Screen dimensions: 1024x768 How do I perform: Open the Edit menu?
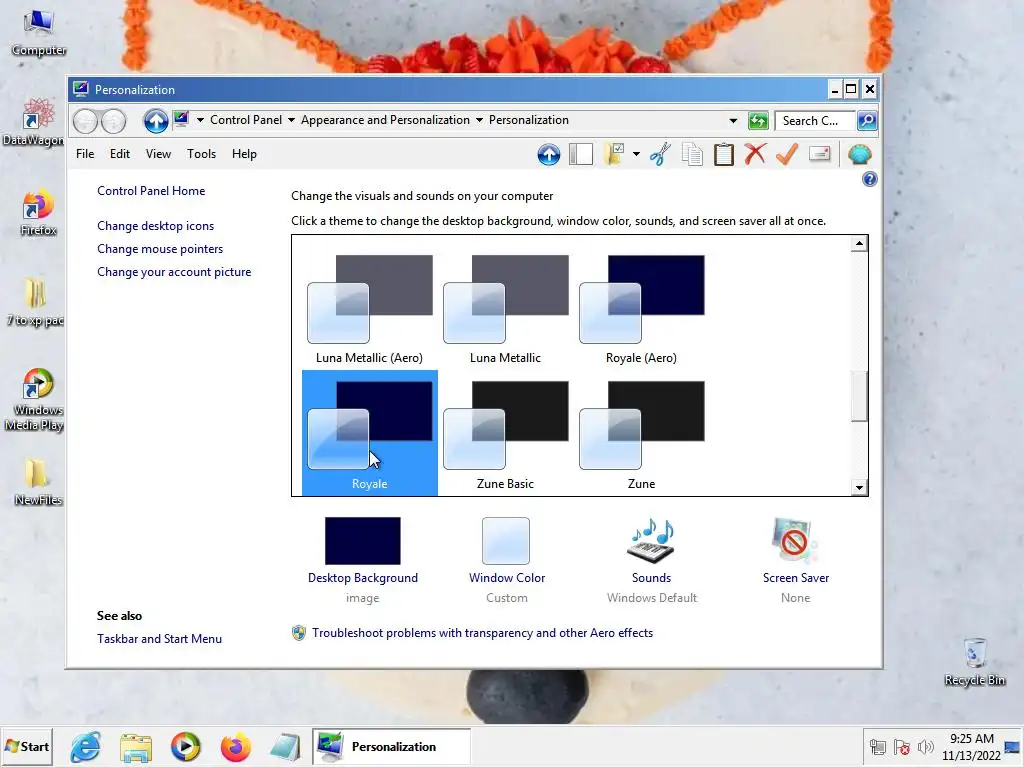(x=120, y=154)
